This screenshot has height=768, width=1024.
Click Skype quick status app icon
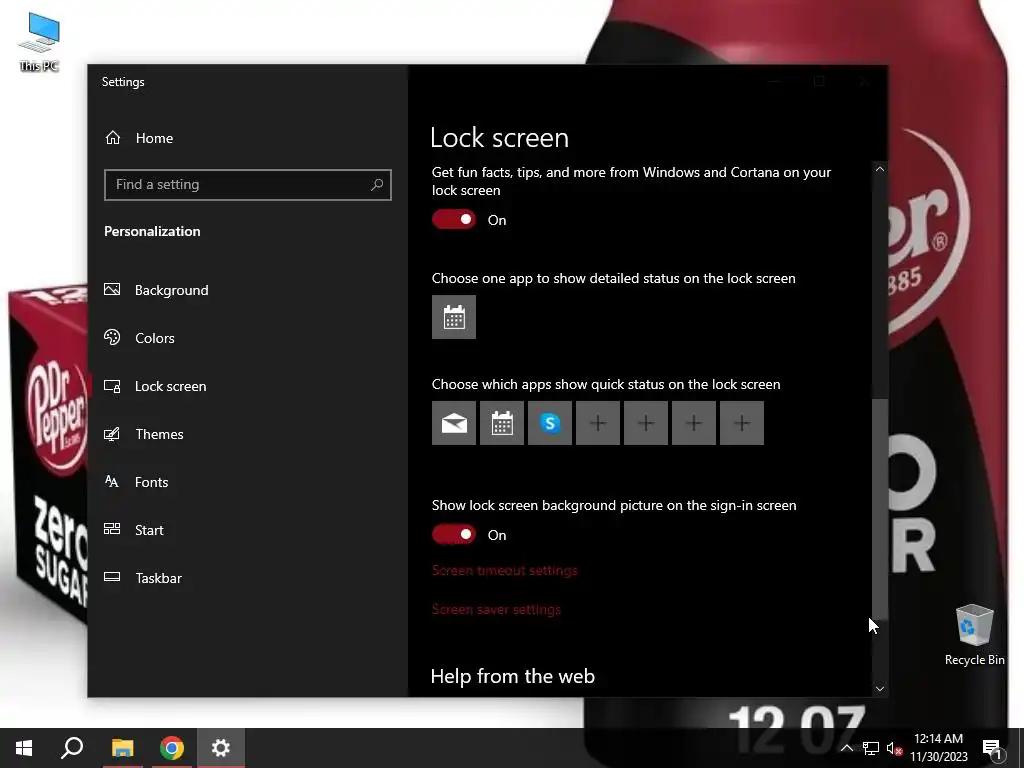(x=550, y=423)
